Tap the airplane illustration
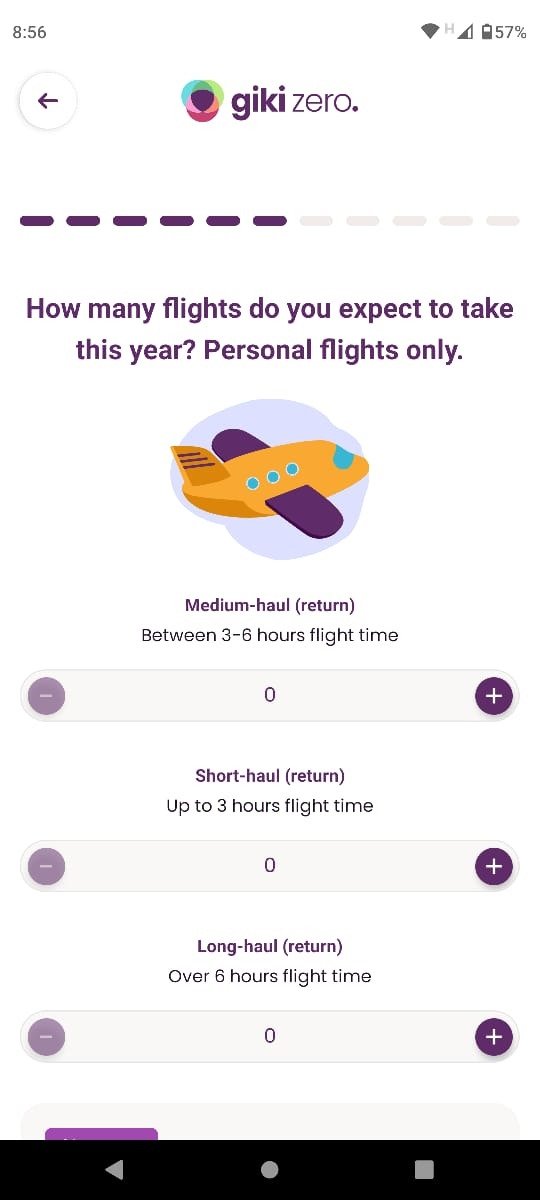The image size is (540, 1200). [x=270, y=480]
